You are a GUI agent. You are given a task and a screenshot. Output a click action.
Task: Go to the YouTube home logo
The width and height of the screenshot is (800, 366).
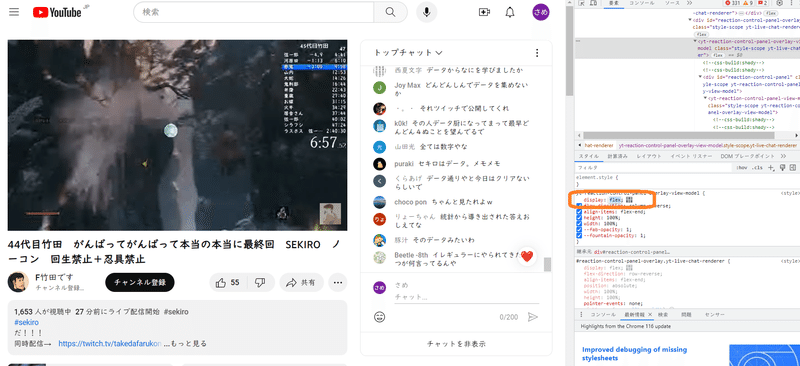pos(57,12)
